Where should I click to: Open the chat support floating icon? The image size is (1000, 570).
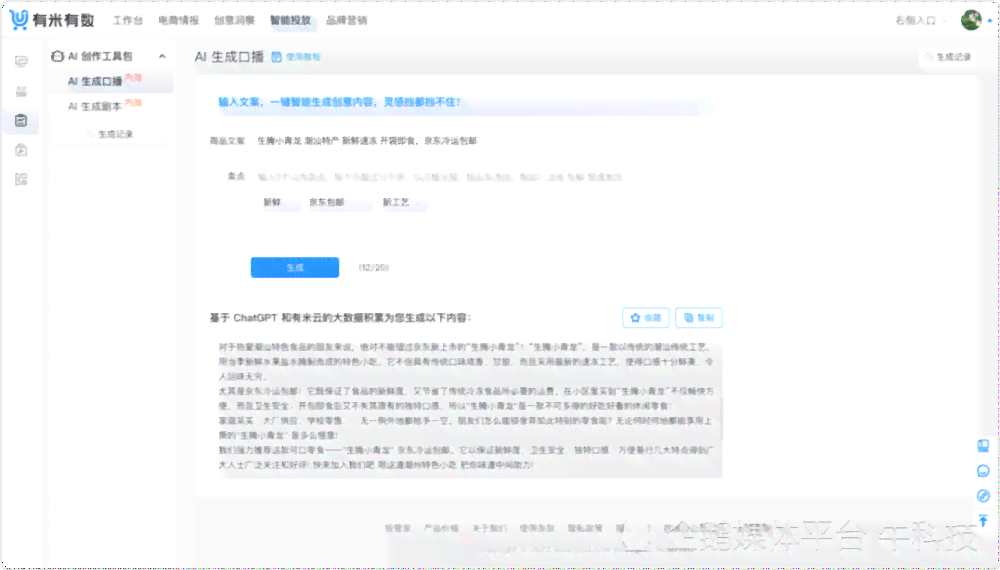tap(983, 471)
